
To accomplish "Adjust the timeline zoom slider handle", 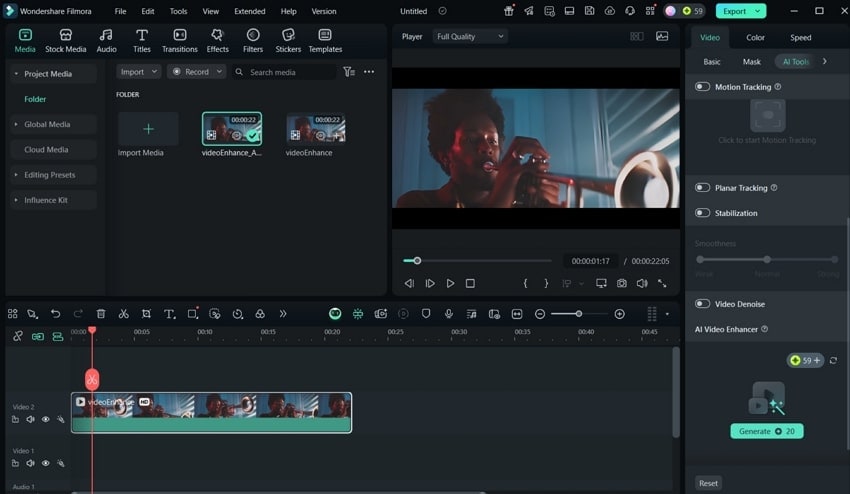I will click(578, 314).
